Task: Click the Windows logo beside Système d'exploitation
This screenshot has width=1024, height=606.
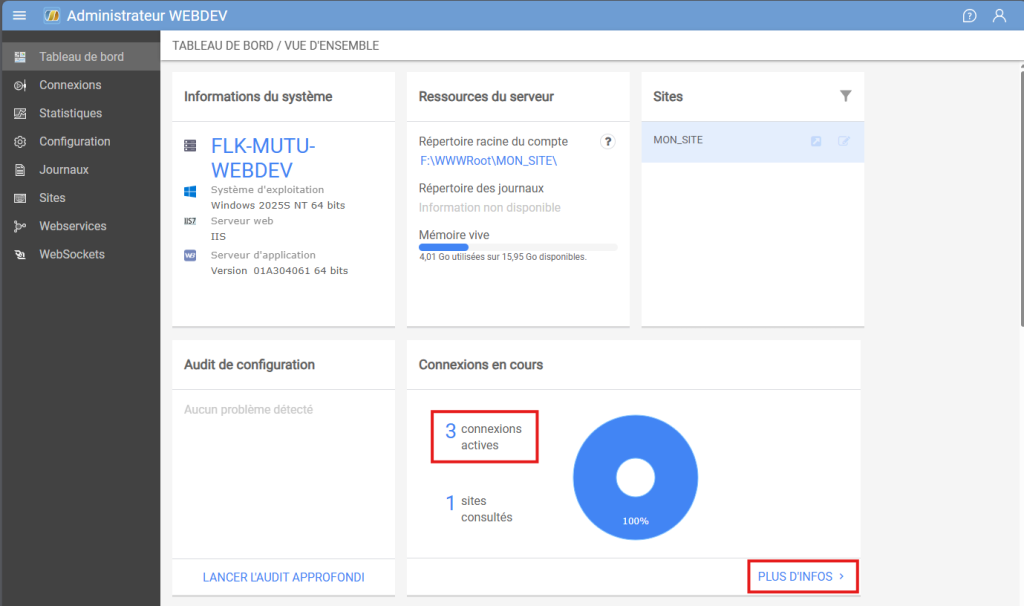Action: tap(190, 191)
